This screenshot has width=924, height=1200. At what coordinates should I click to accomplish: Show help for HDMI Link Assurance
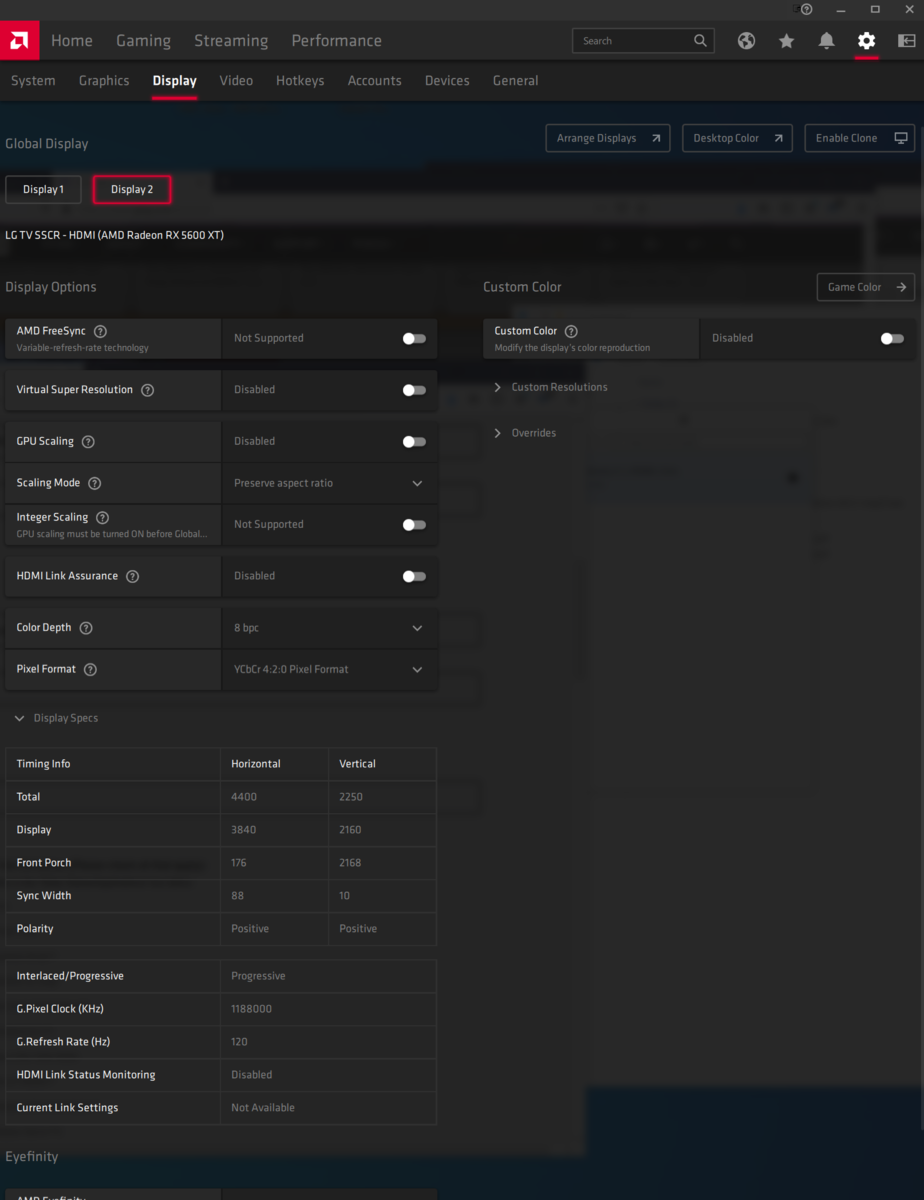pos(132,576)
